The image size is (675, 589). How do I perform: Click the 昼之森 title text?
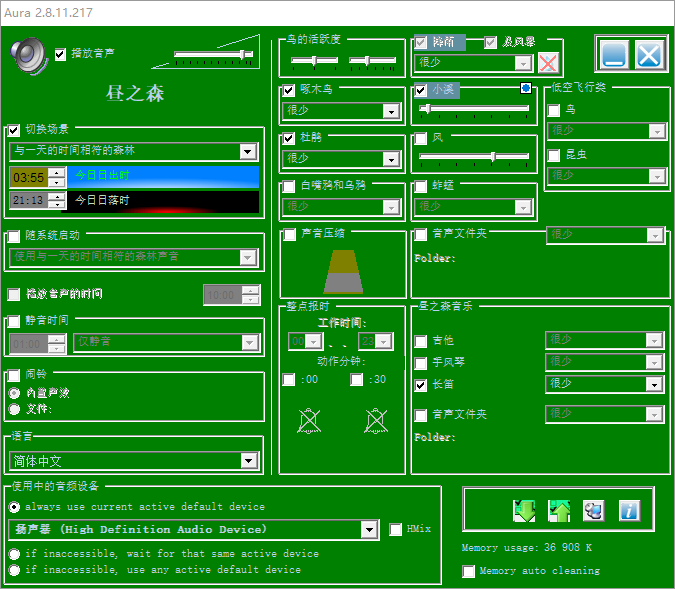point(135,93)
